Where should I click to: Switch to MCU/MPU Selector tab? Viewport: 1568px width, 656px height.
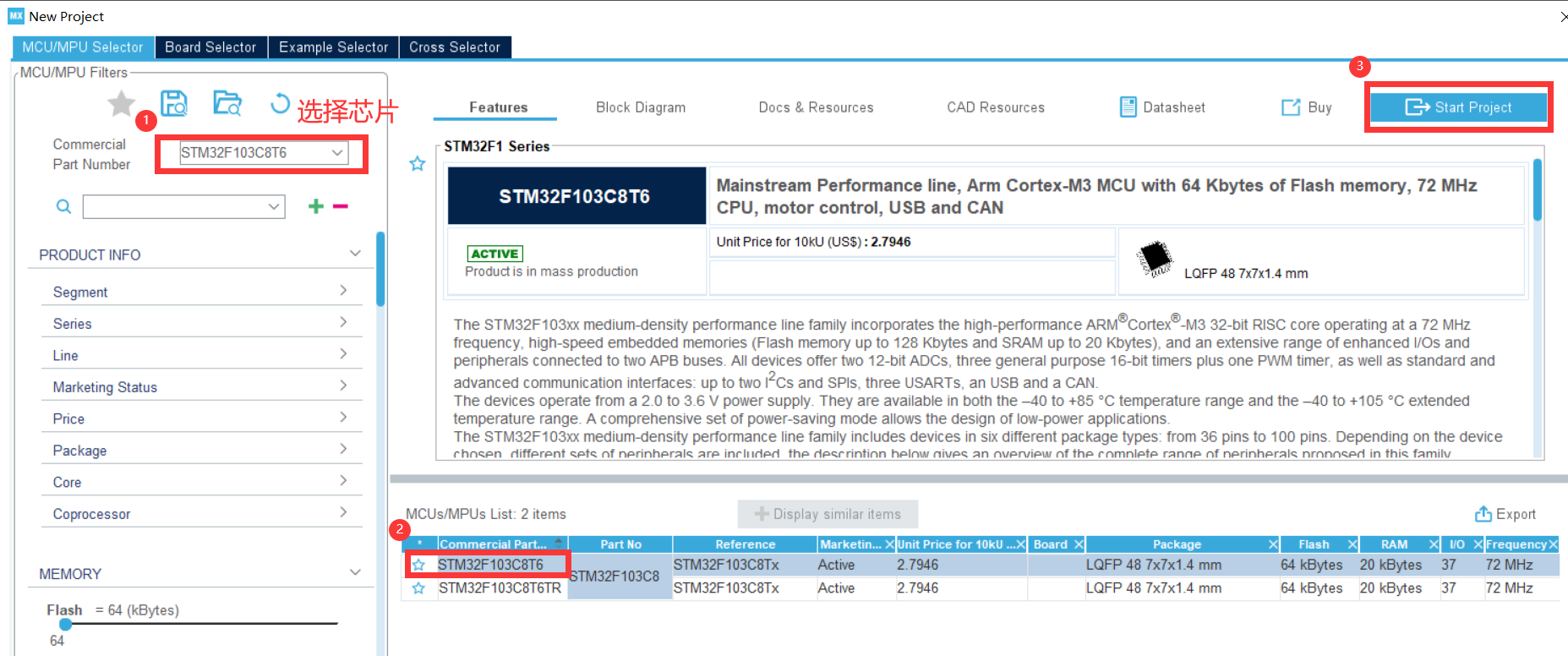pos(83,47)
